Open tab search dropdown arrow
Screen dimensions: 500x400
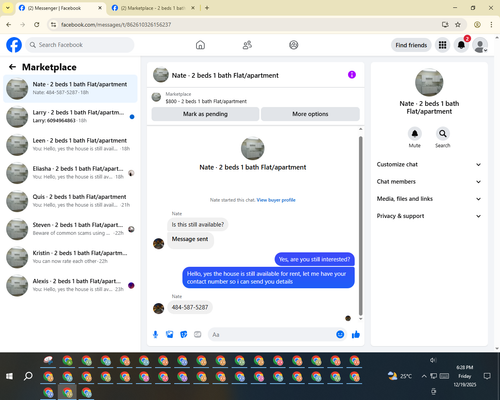point(8,8)
